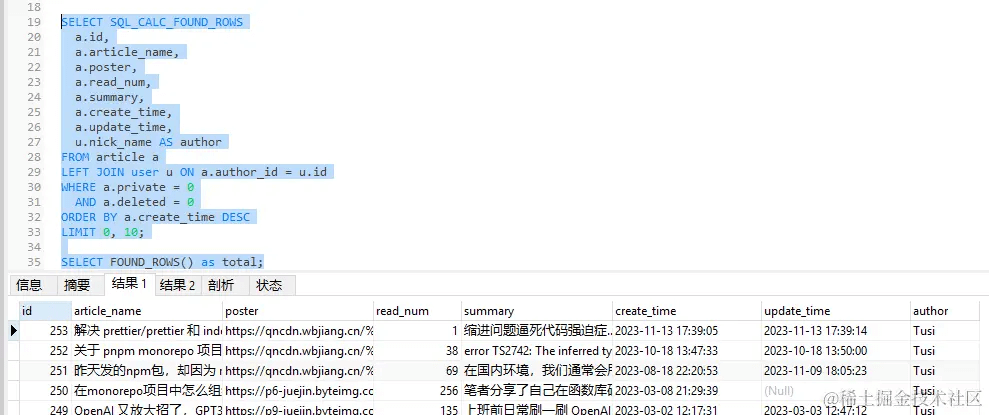Click poster URL cell in row 253
The width and height of the screenshot is (989, 415).
click(298, 330)
